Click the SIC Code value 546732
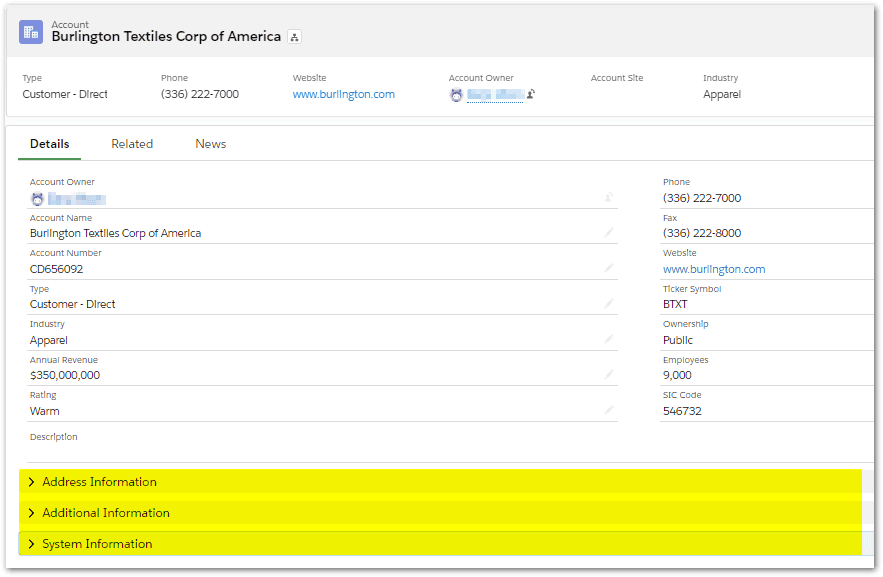The height and width of the screenshot is (577, 883). tap(682, 411)
